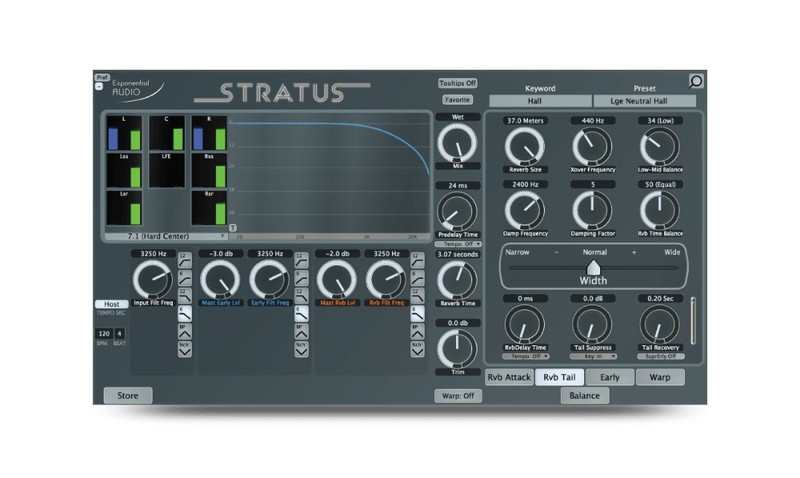This screenshot has height=478, width=800.
Task: Select notch type for the Rvb filter
Action: pos(417,349)
